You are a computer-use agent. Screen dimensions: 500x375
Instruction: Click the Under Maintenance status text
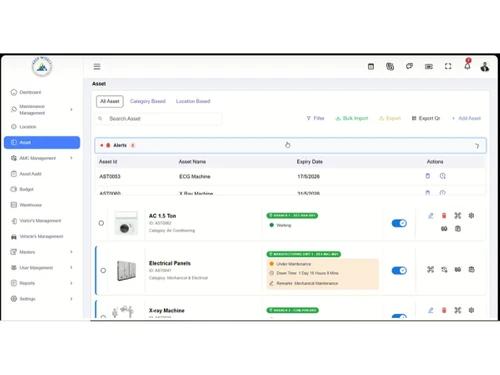click(x=293, y=264)
